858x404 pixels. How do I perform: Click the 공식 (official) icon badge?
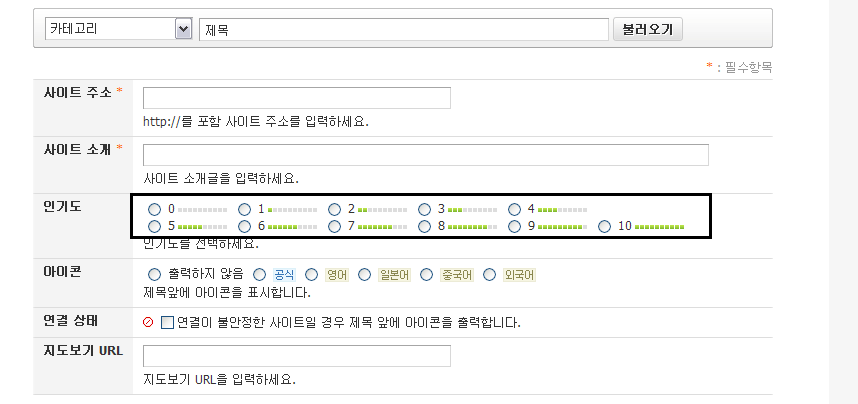tap(284, 274)
